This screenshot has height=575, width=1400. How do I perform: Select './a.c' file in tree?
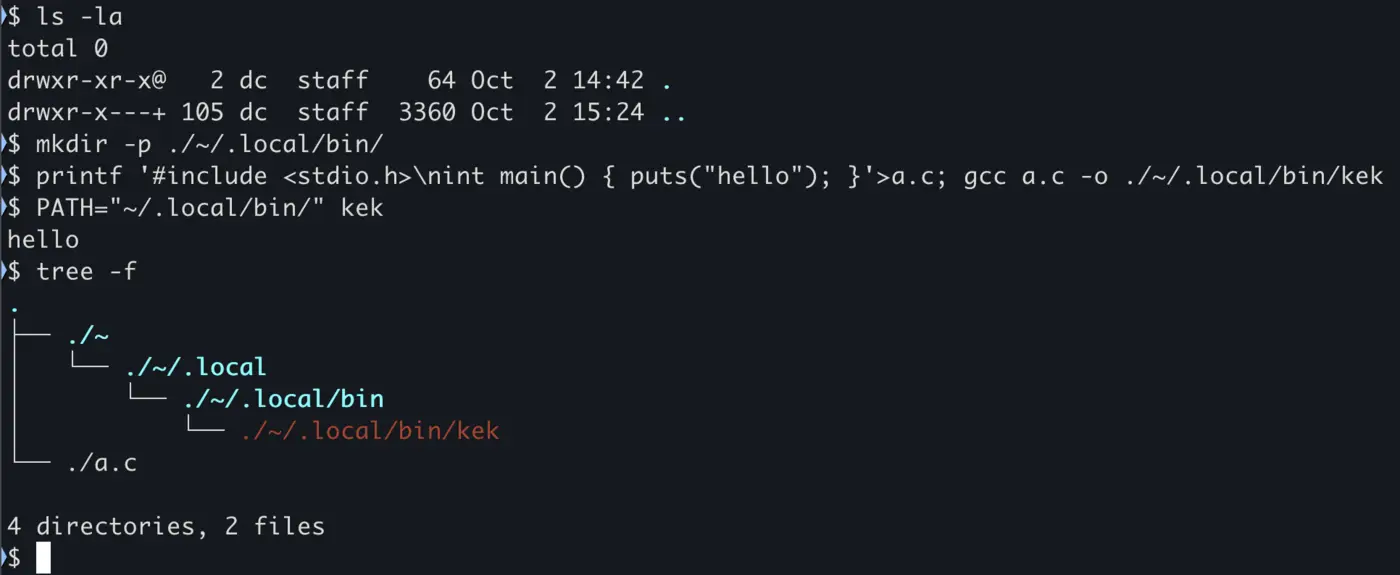coord(102,464)
